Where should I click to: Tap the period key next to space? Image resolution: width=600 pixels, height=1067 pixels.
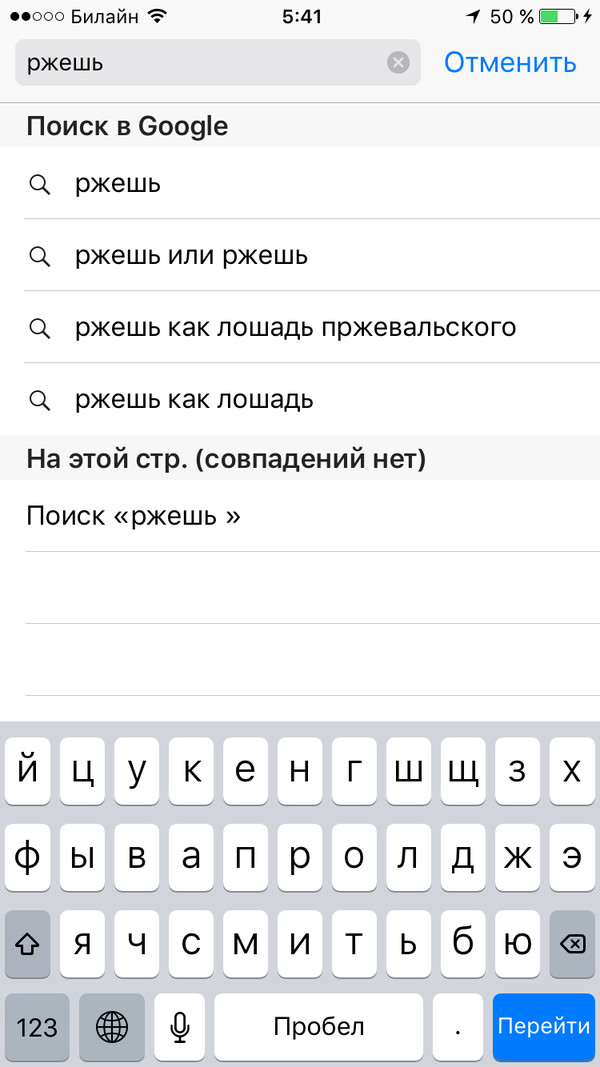pyautogui.click(x=457, y=1027)
